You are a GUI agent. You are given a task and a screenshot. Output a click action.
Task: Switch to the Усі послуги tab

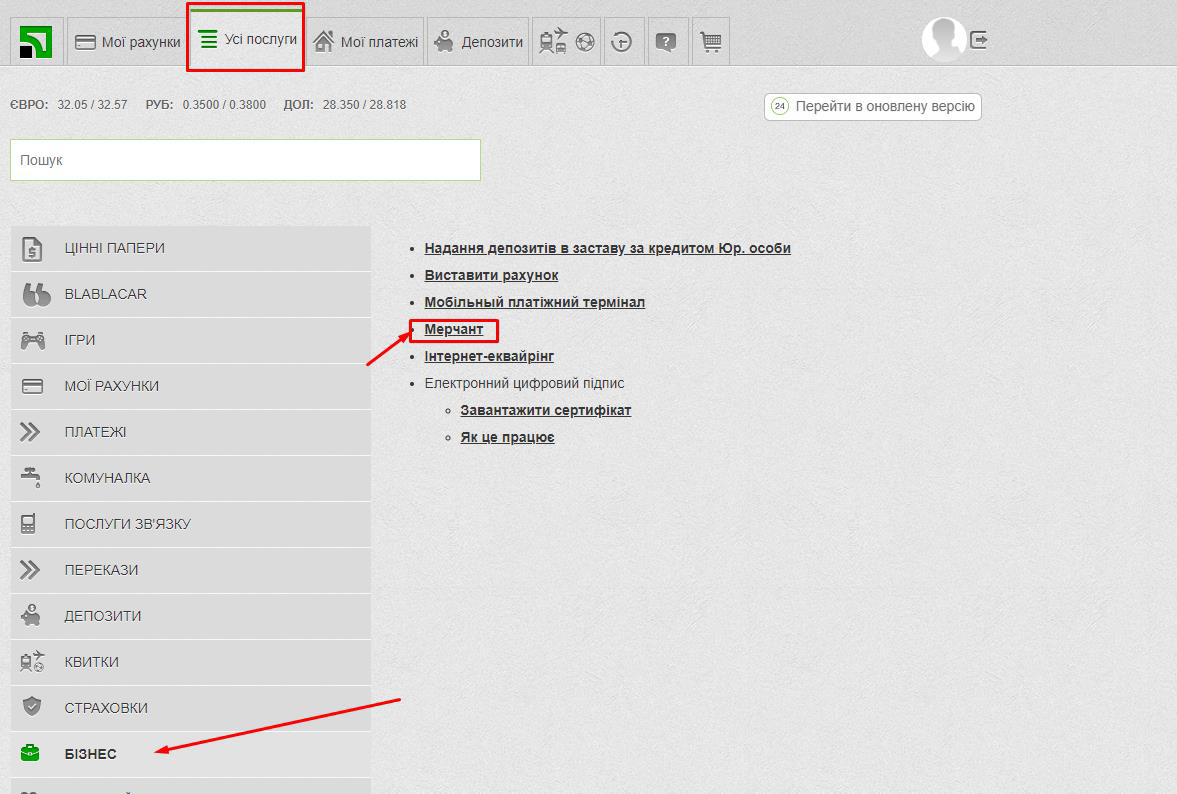[247, 40]
